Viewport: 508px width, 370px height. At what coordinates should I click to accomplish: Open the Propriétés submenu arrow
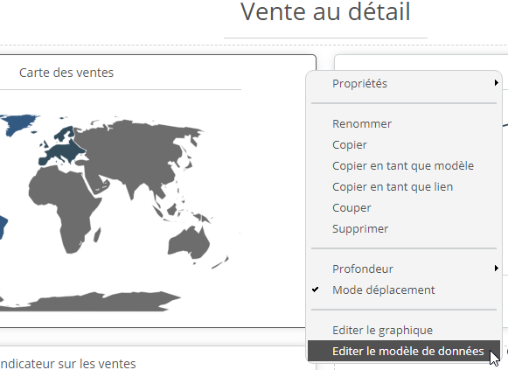tap(496, 83)
